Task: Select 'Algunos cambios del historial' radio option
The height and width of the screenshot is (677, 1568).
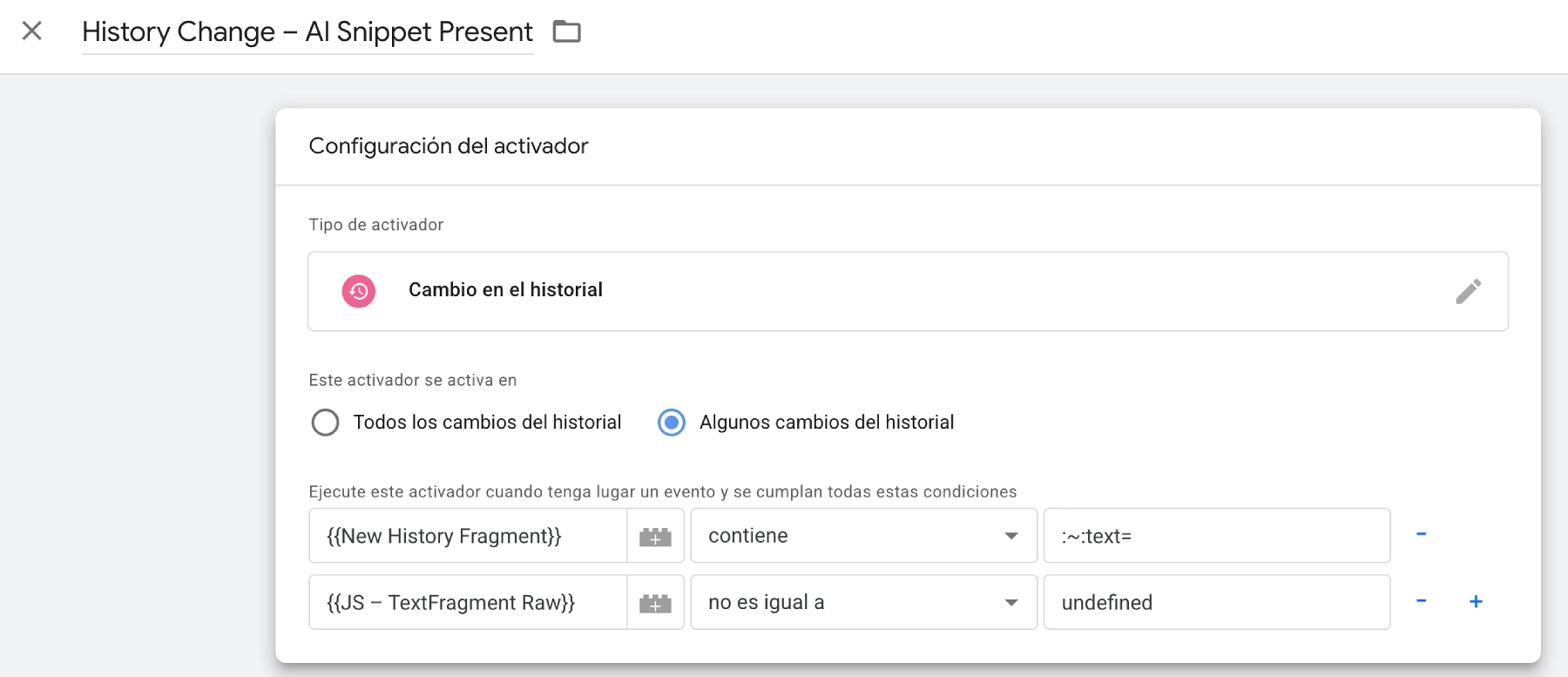Action: click(672, 423)
